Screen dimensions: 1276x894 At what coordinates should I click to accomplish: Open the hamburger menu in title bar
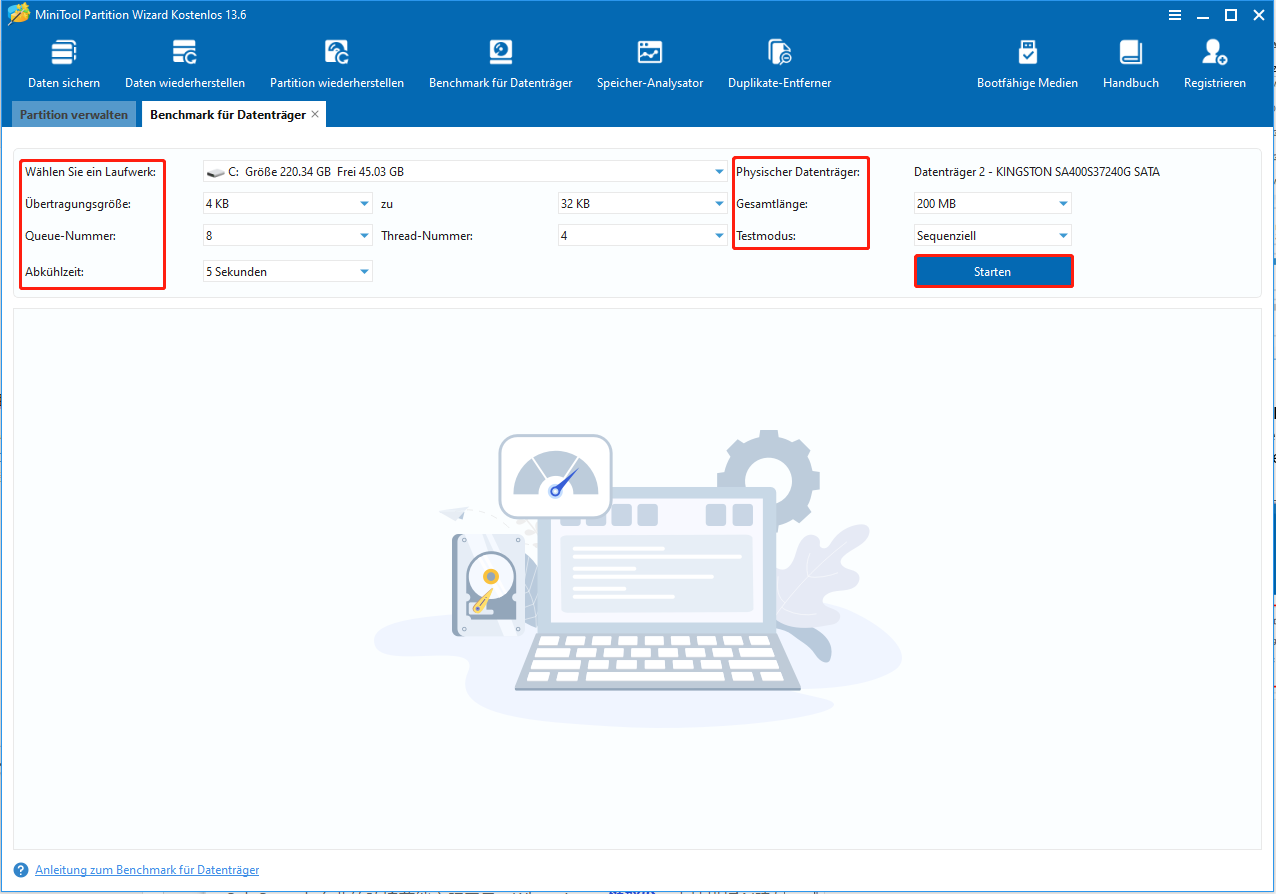(1175, 15)
